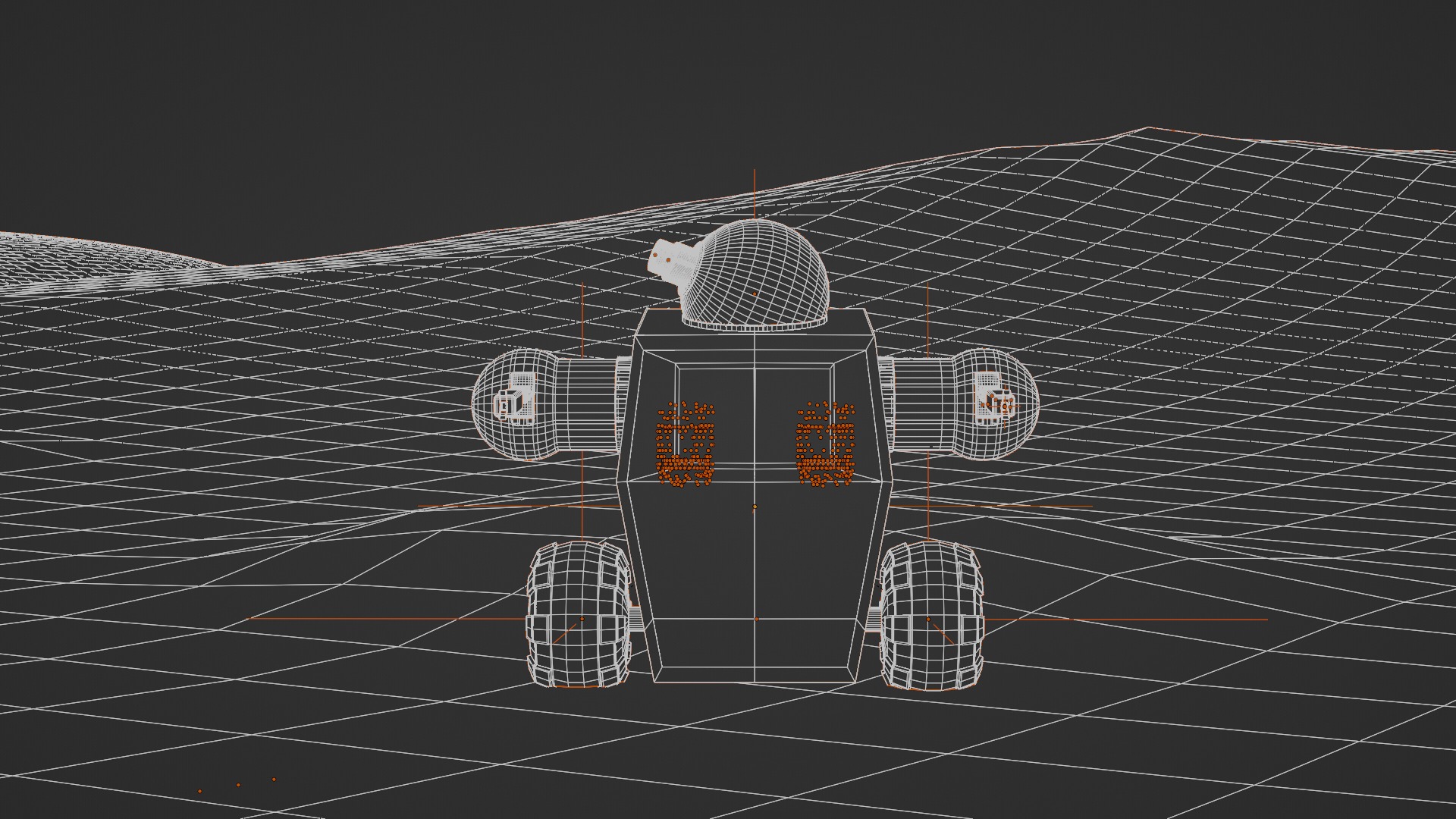Select the robot's left wheel

[x=579, y=614]
